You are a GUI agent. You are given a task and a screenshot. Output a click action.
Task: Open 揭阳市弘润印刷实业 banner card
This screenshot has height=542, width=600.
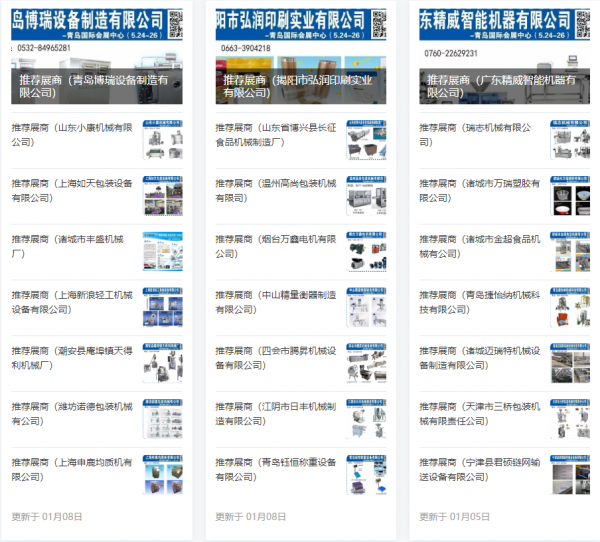coord(301,56)
